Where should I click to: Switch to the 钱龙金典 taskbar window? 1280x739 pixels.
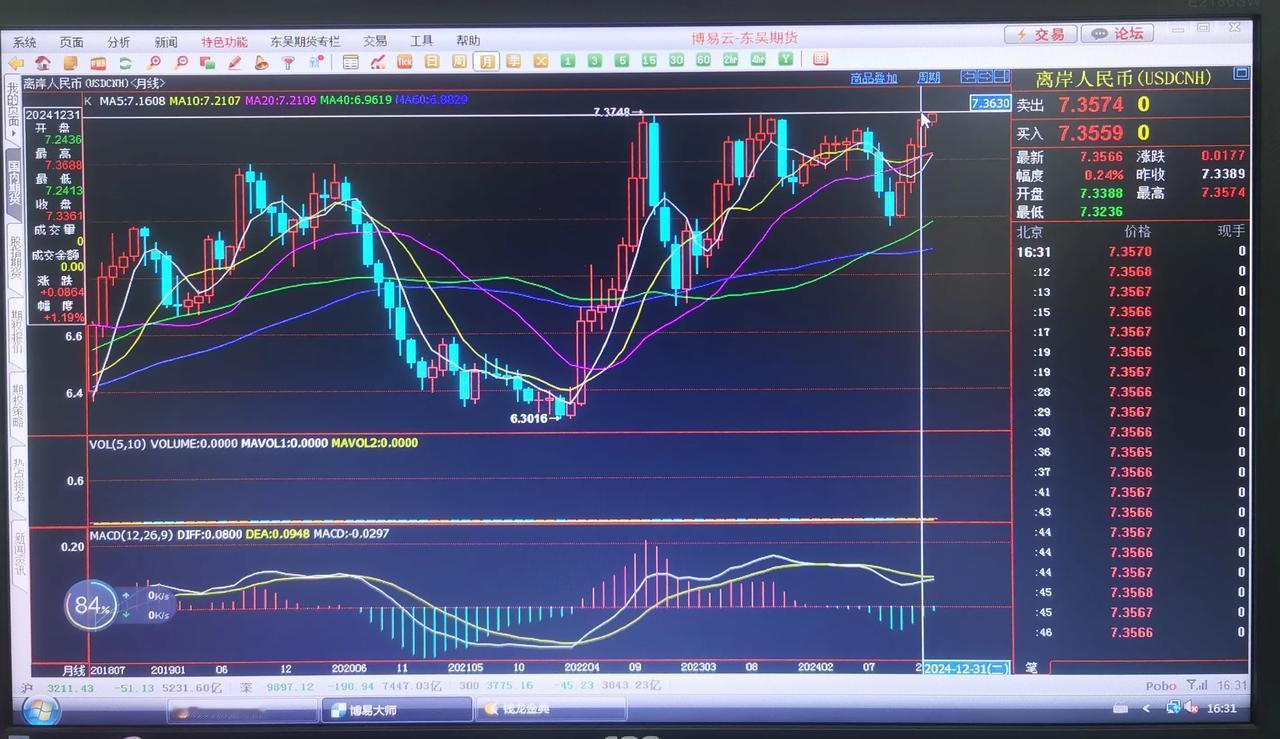tap(551, 710)
